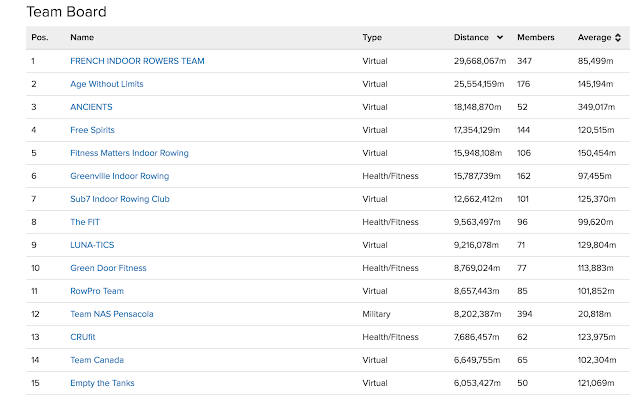Open LUNA-TICS team link
The height and width of the screenshot is (400, 640).
point(92,245)
